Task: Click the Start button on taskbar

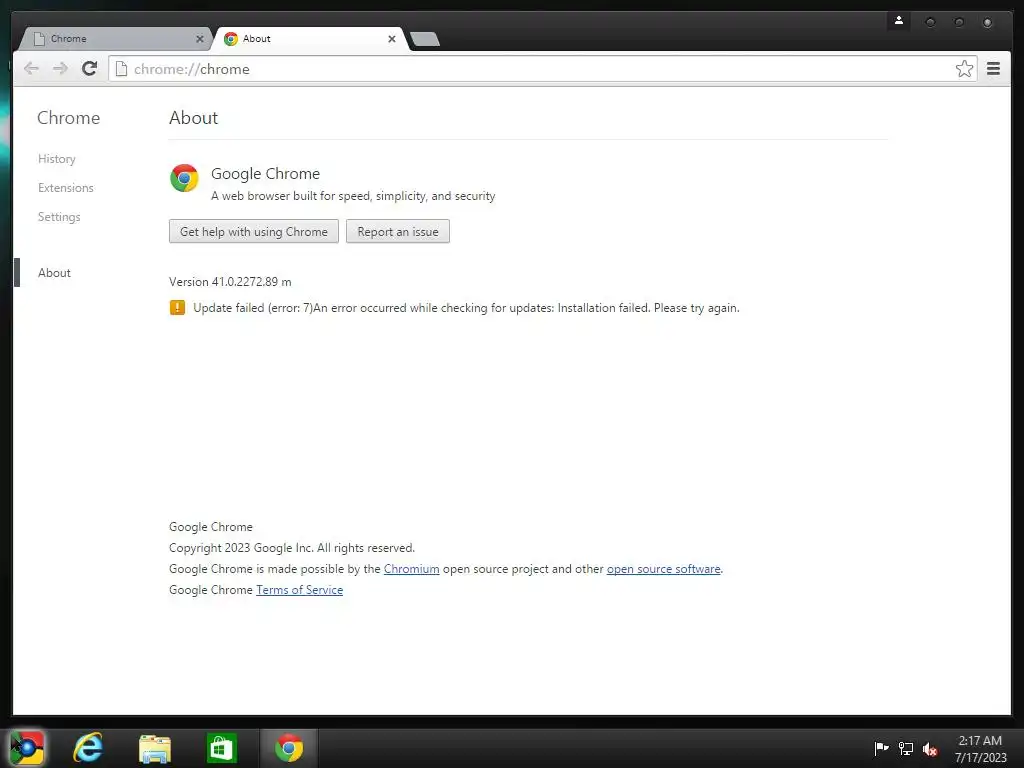Action: (x=27, y=748)
